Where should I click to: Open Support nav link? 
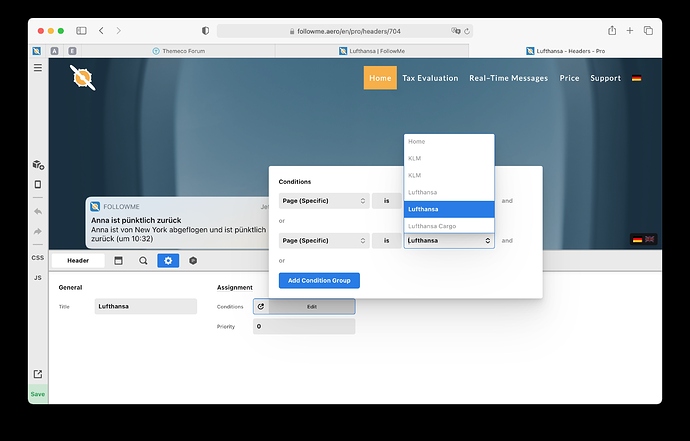[606, 78]
